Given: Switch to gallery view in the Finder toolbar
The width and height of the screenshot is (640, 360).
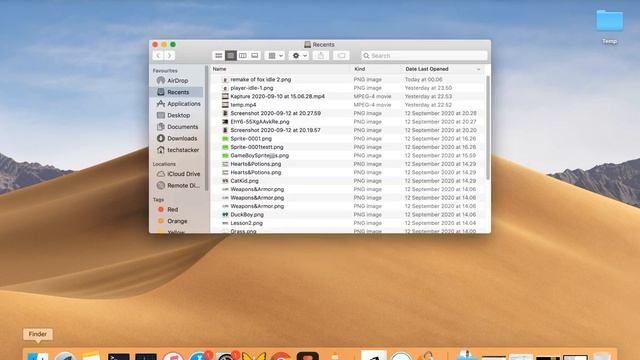Looking at the screenshot, I should click(x=254, y=56).
